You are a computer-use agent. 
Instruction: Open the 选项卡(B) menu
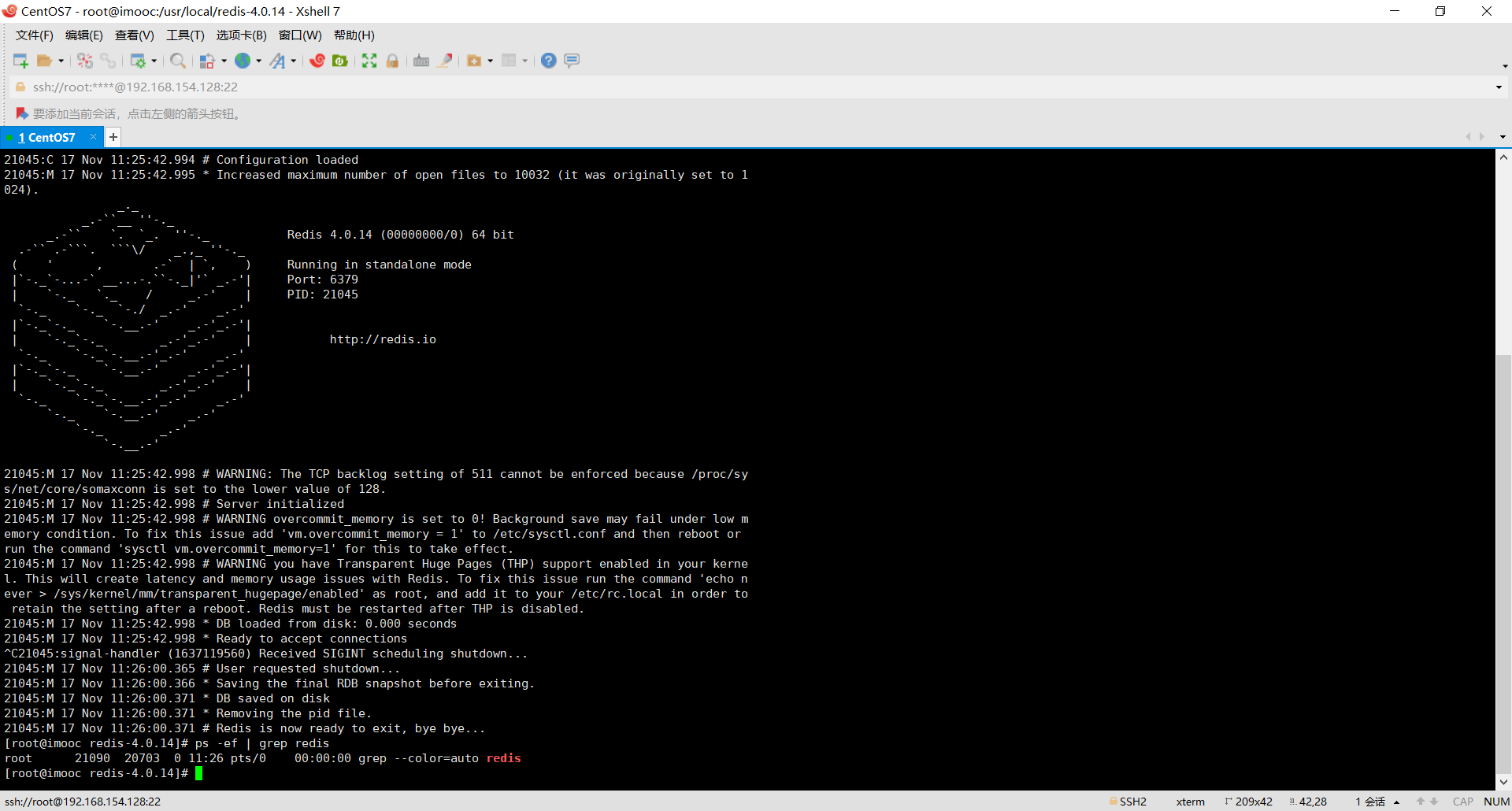click(x=242, y=35)
